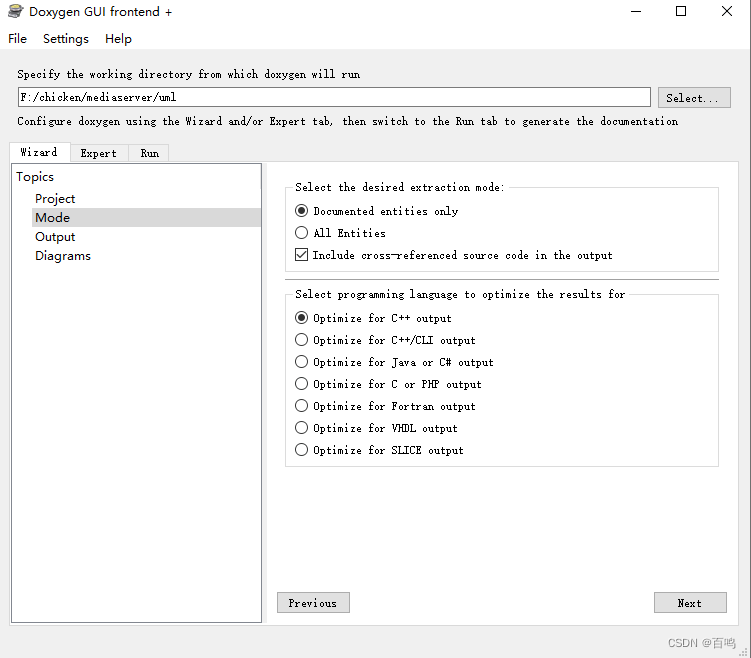Click the Next button

click(690, 602)
